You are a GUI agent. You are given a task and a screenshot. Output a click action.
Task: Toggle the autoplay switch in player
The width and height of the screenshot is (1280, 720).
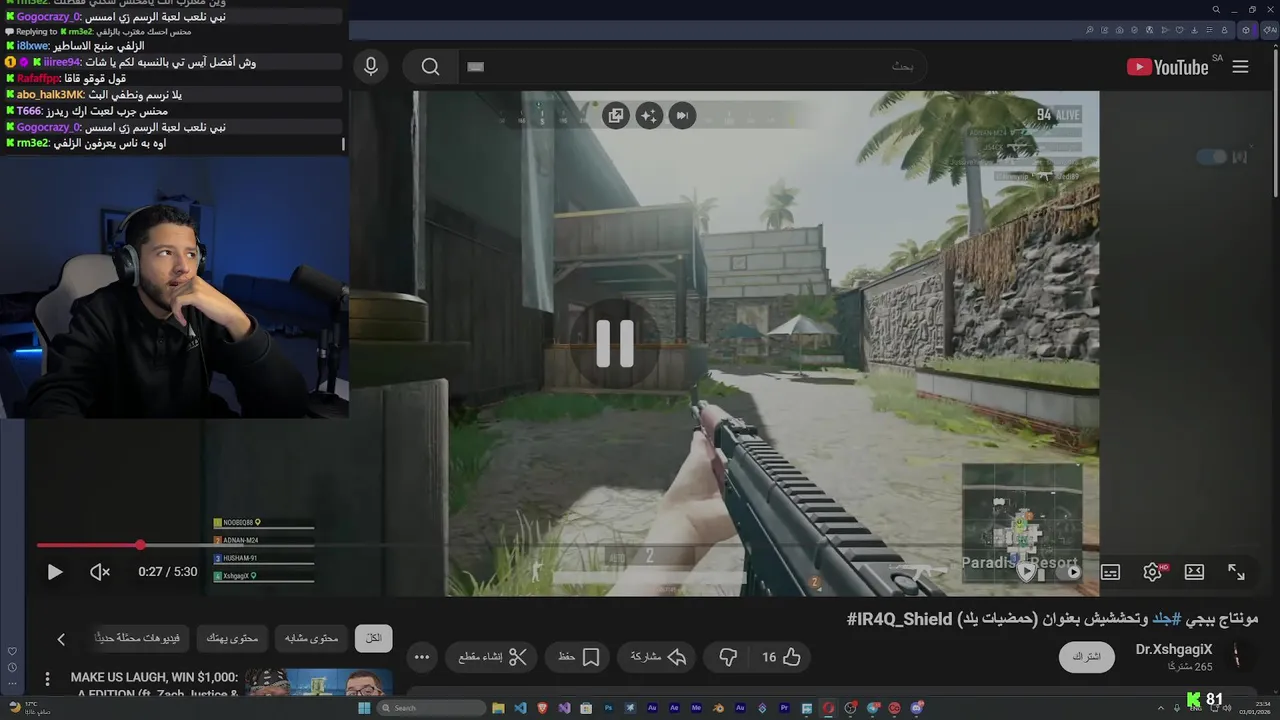[x=1067, y=572]
